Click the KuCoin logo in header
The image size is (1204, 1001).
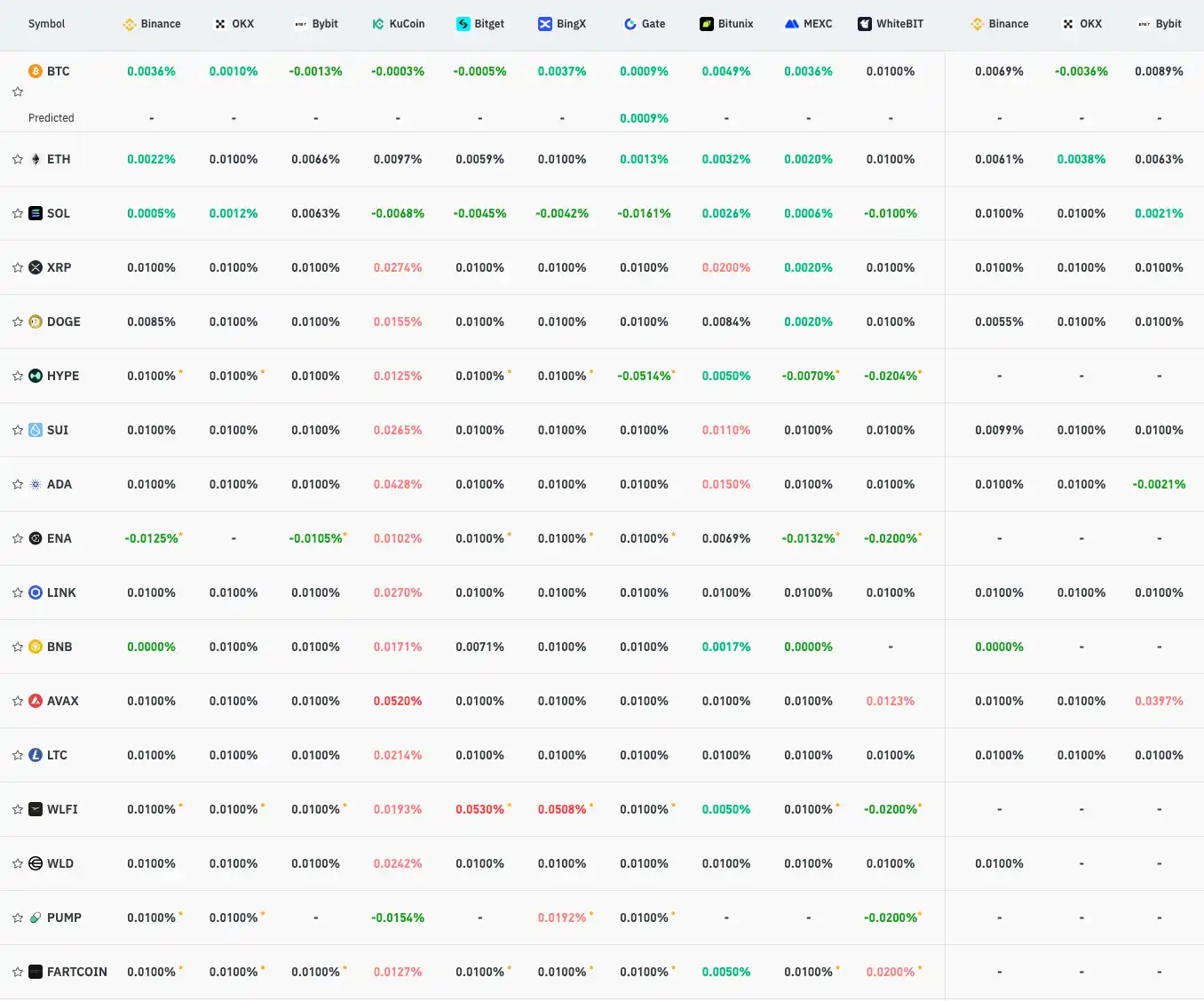click(x=378, y=24)
